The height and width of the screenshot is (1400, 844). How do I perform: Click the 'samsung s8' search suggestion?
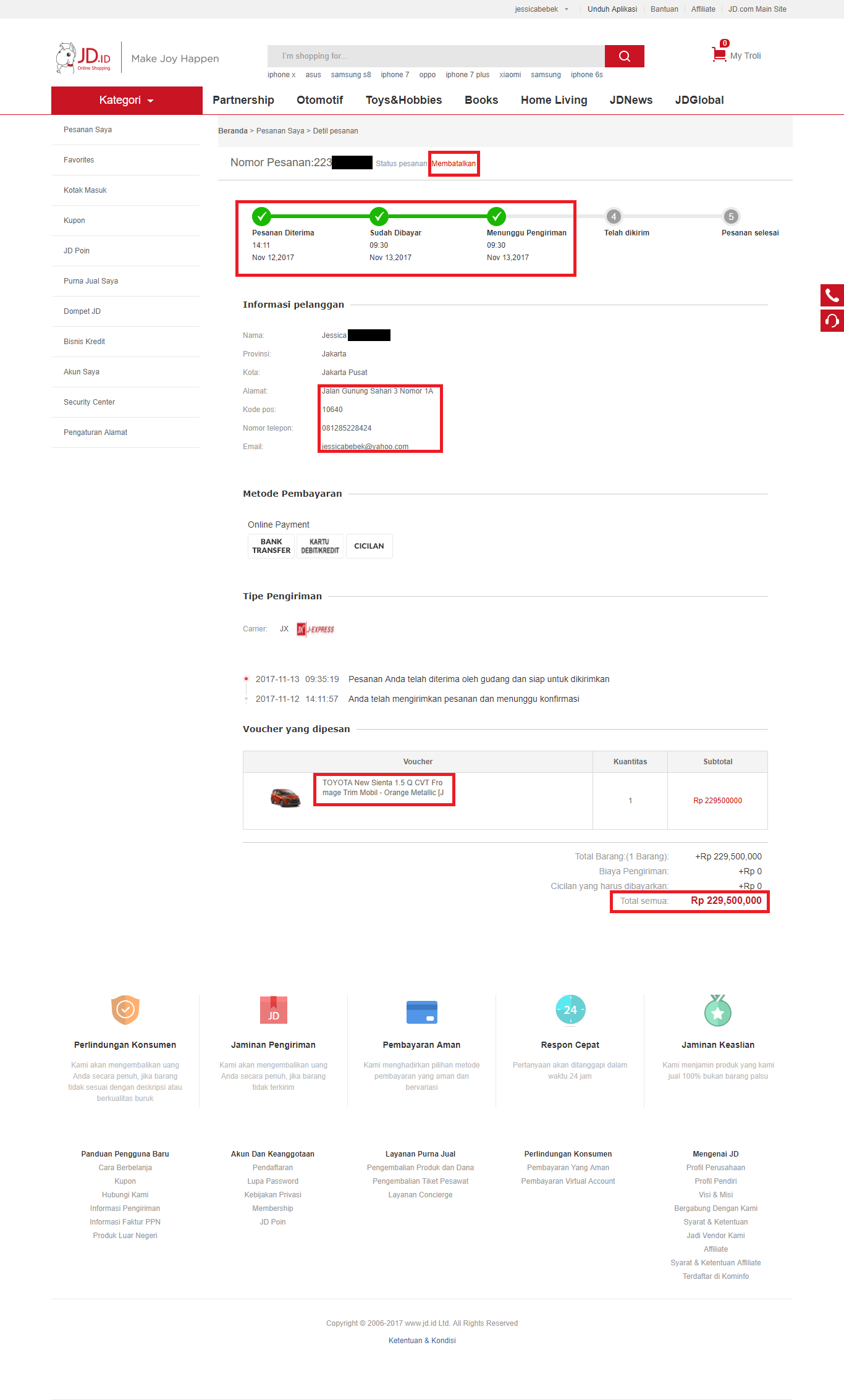351,75
